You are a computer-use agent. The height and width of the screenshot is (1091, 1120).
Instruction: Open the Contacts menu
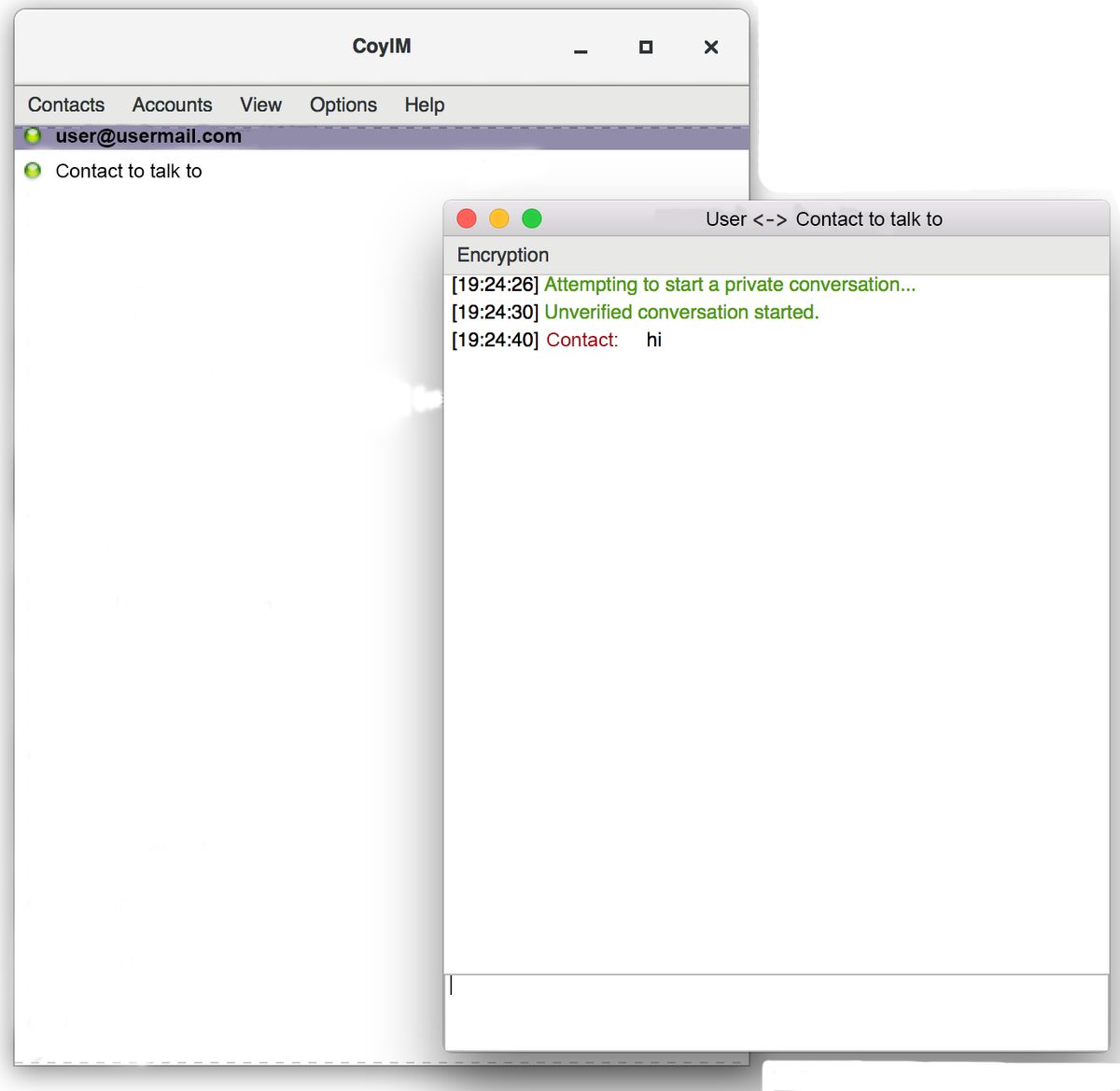coord(65,105)
